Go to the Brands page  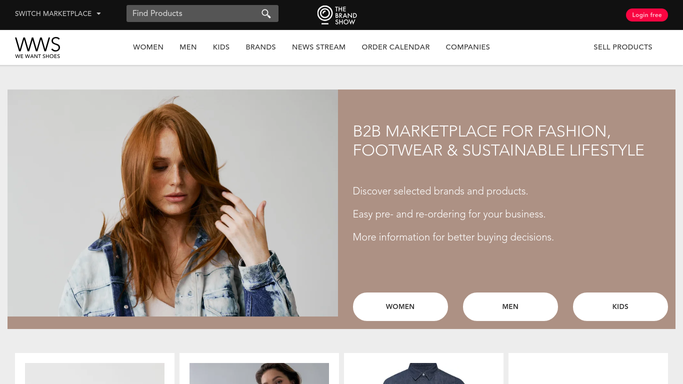pos(260,47)
